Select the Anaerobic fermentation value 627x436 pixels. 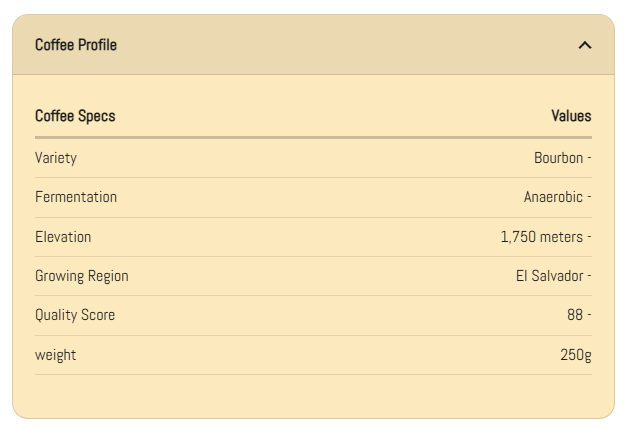553,197
